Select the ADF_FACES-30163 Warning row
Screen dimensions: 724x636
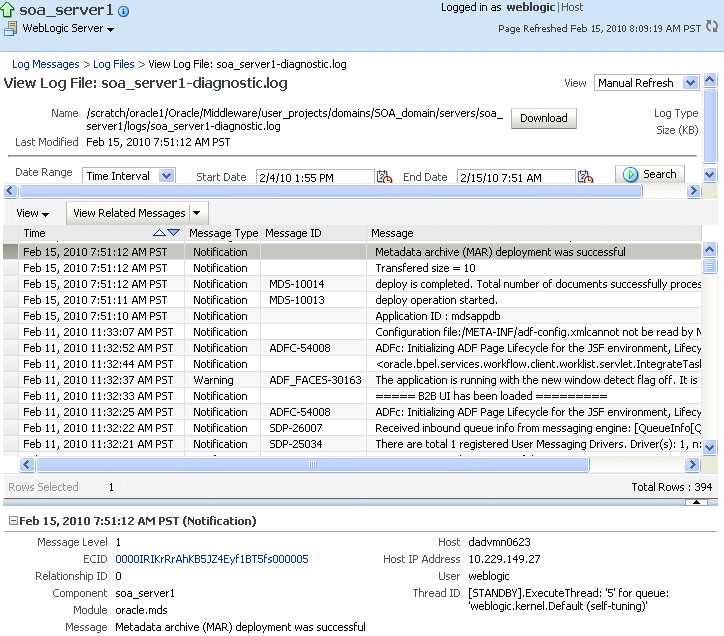[x=352, y=380]
